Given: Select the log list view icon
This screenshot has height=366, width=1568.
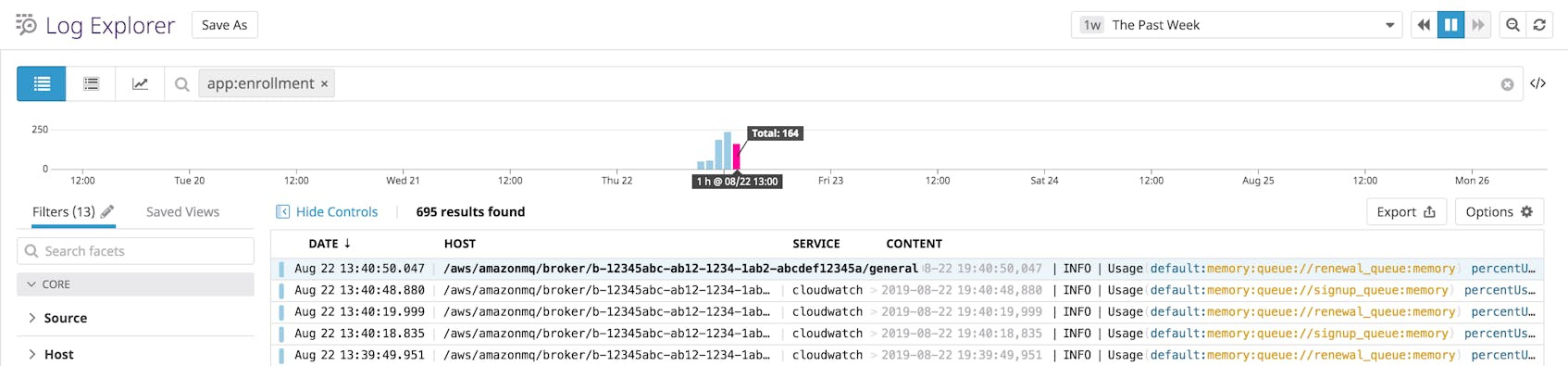Looking at the screenshot, I should click(x=42, y=83).
